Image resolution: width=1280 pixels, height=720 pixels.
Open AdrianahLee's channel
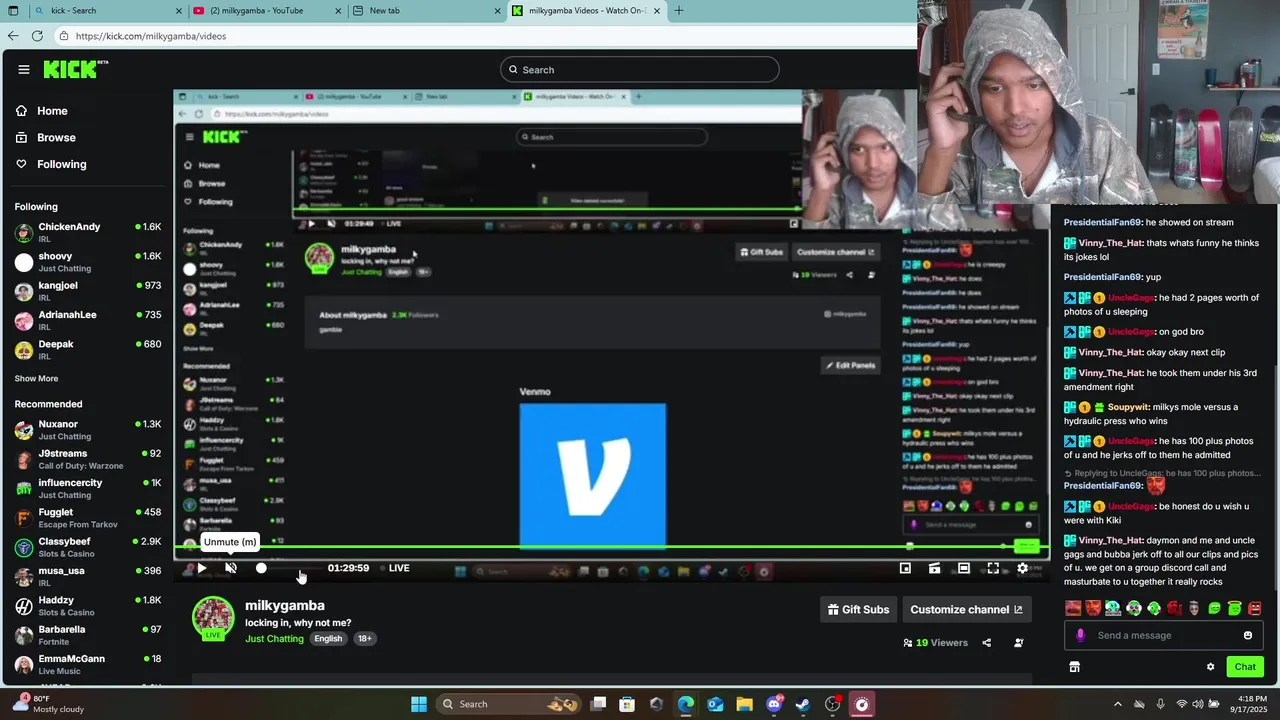click(88, 321)
